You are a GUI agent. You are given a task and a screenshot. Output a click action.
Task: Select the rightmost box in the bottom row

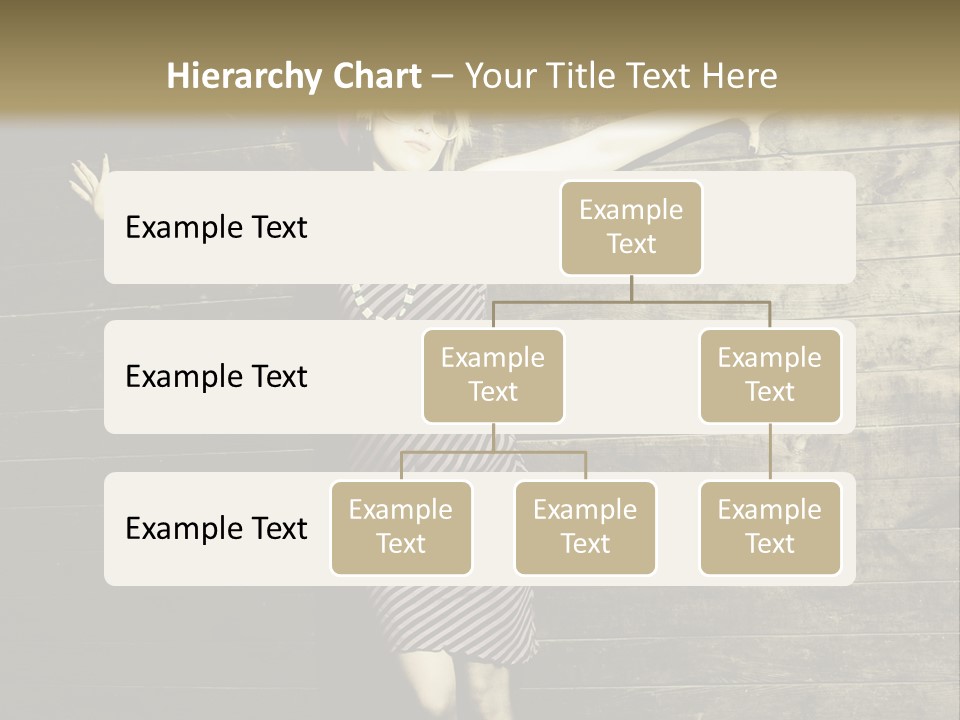(770, 527)
